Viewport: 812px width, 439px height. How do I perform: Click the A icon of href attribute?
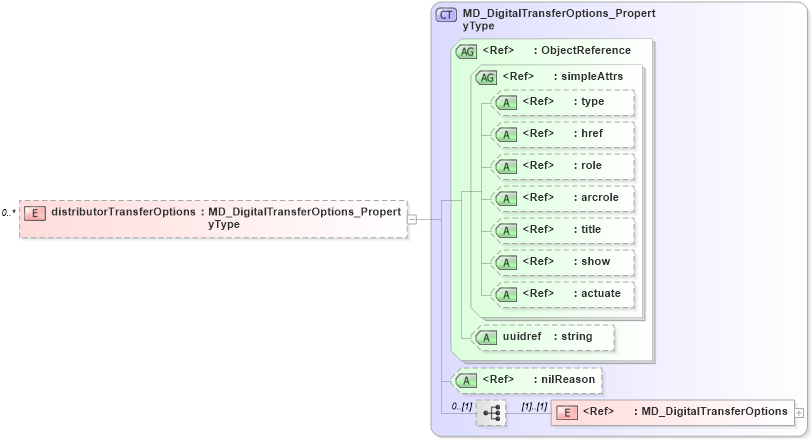click(x=506, y=135)
